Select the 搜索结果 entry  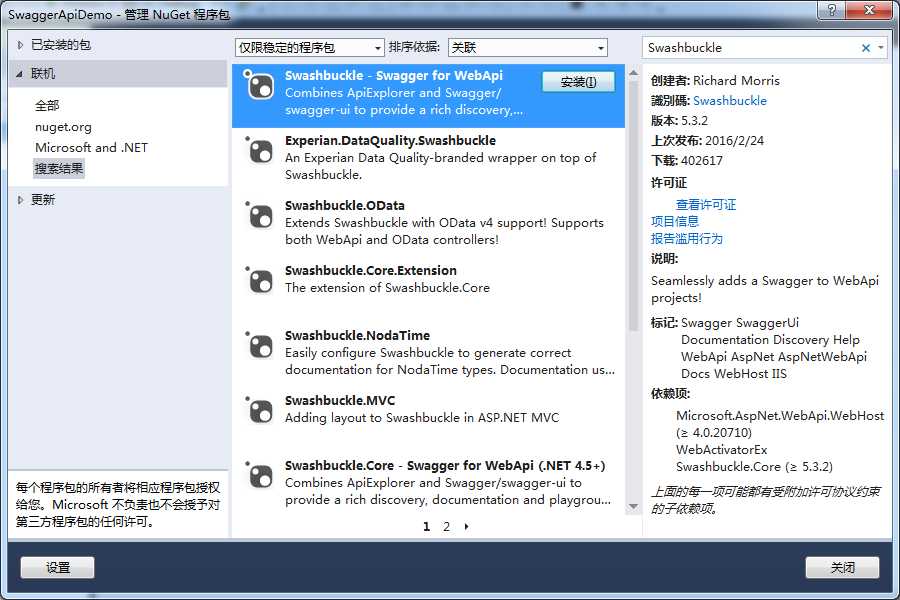click(x=59, y=169)
